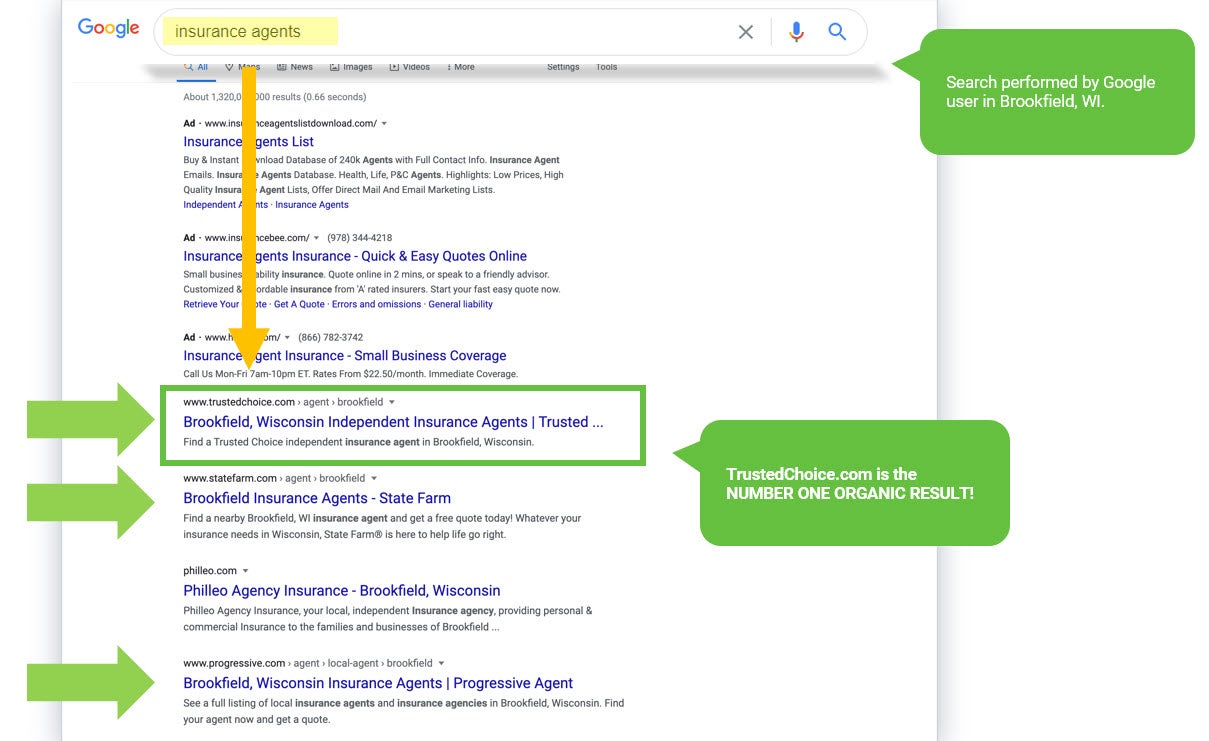Open Philleo Agency Insurance result
Screen dimensions: 1209x741
[342, 590]
